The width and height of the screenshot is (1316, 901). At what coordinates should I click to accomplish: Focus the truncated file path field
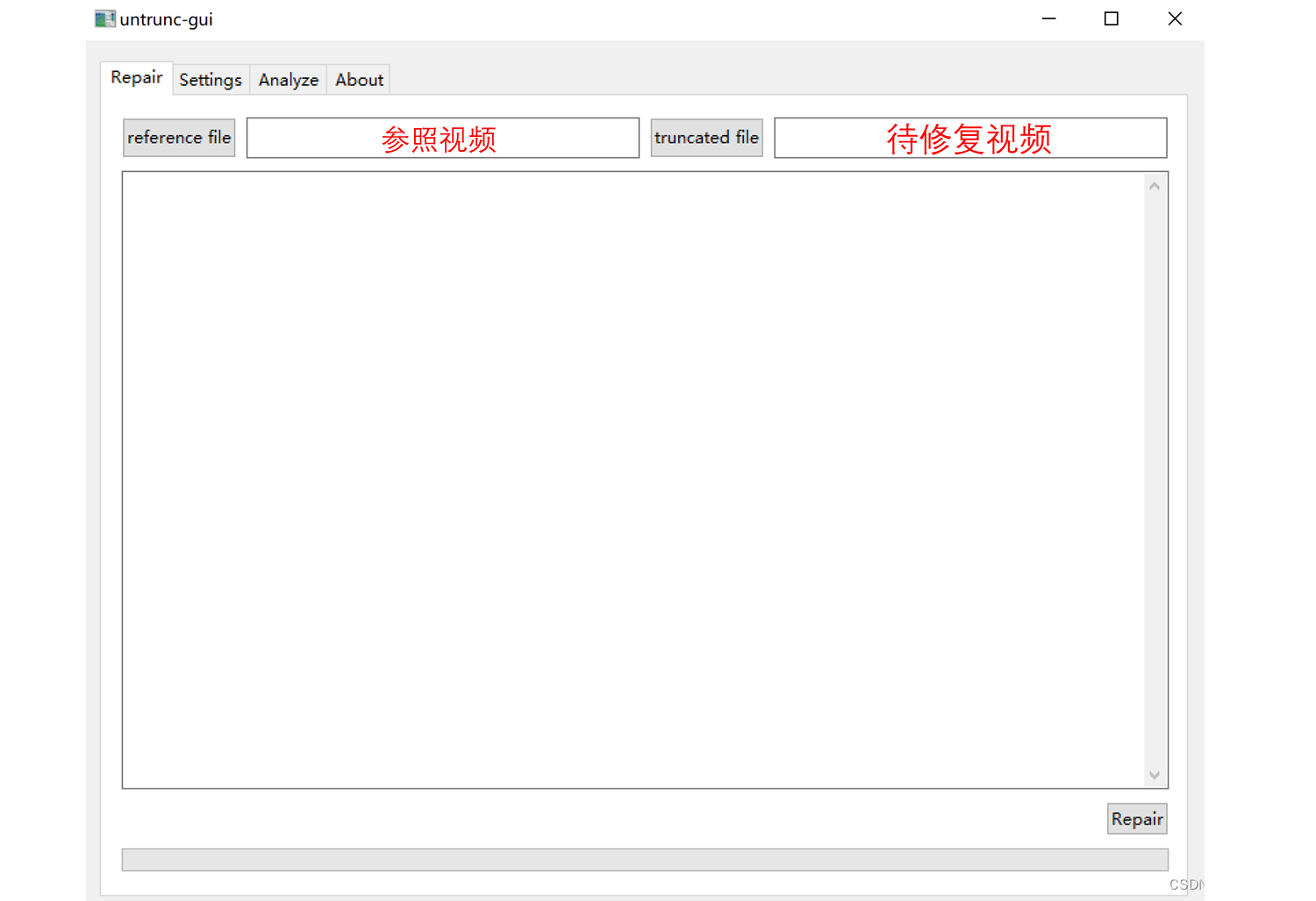970,138
